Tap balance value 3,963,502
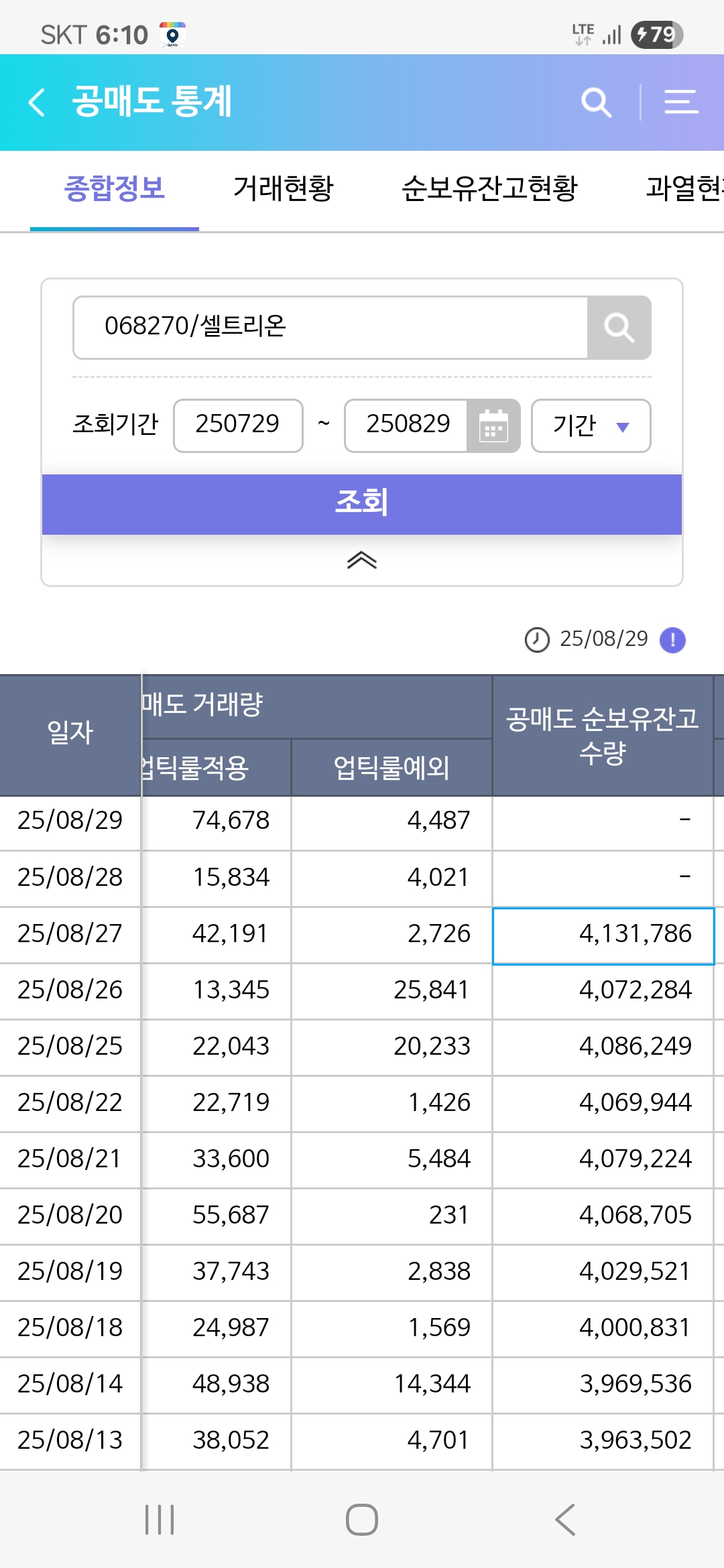This screenshot has width=724, height=1568. (636, 1441)
